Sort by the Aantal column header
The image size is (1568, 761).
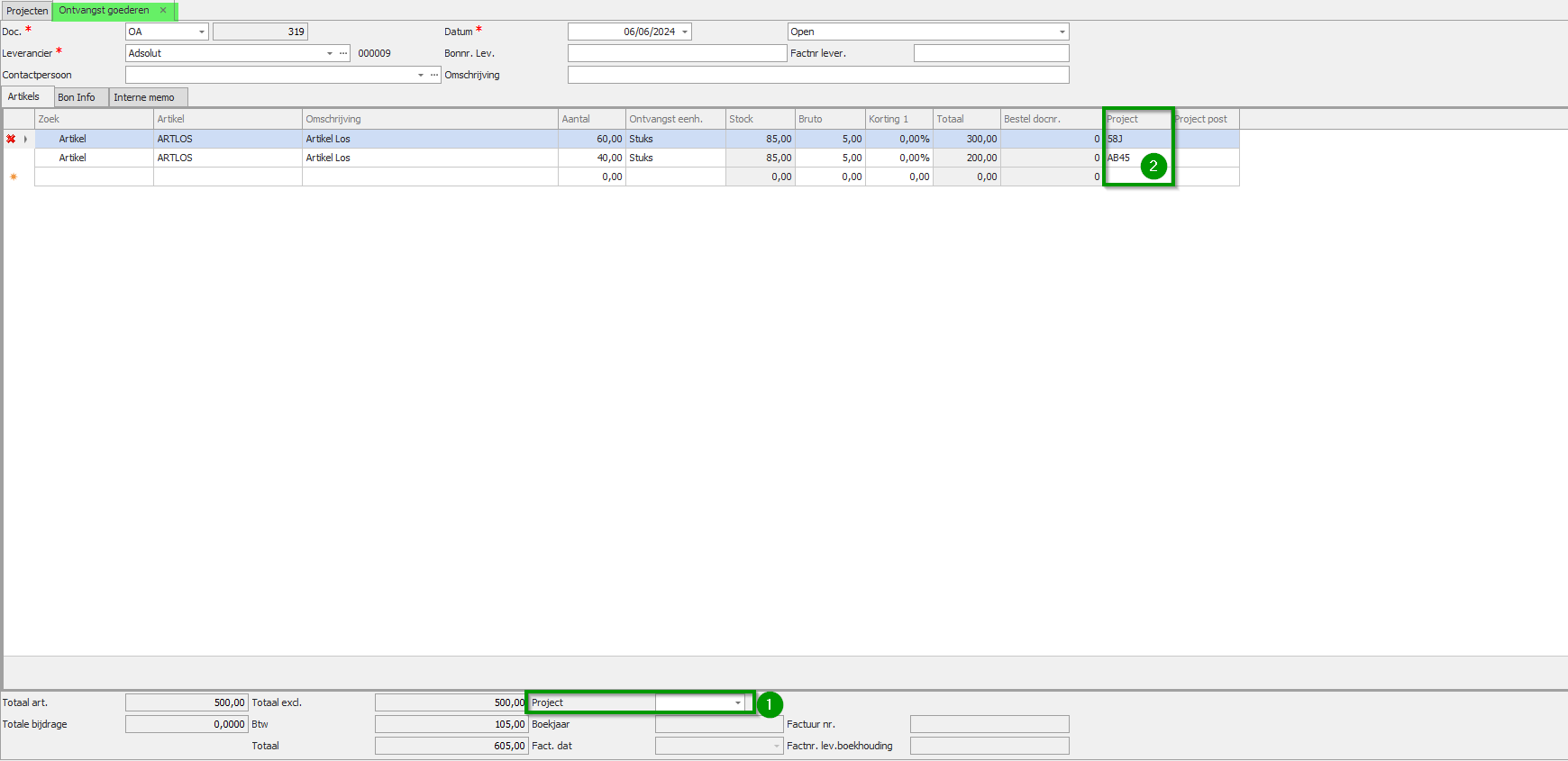[x=591, y=119]
